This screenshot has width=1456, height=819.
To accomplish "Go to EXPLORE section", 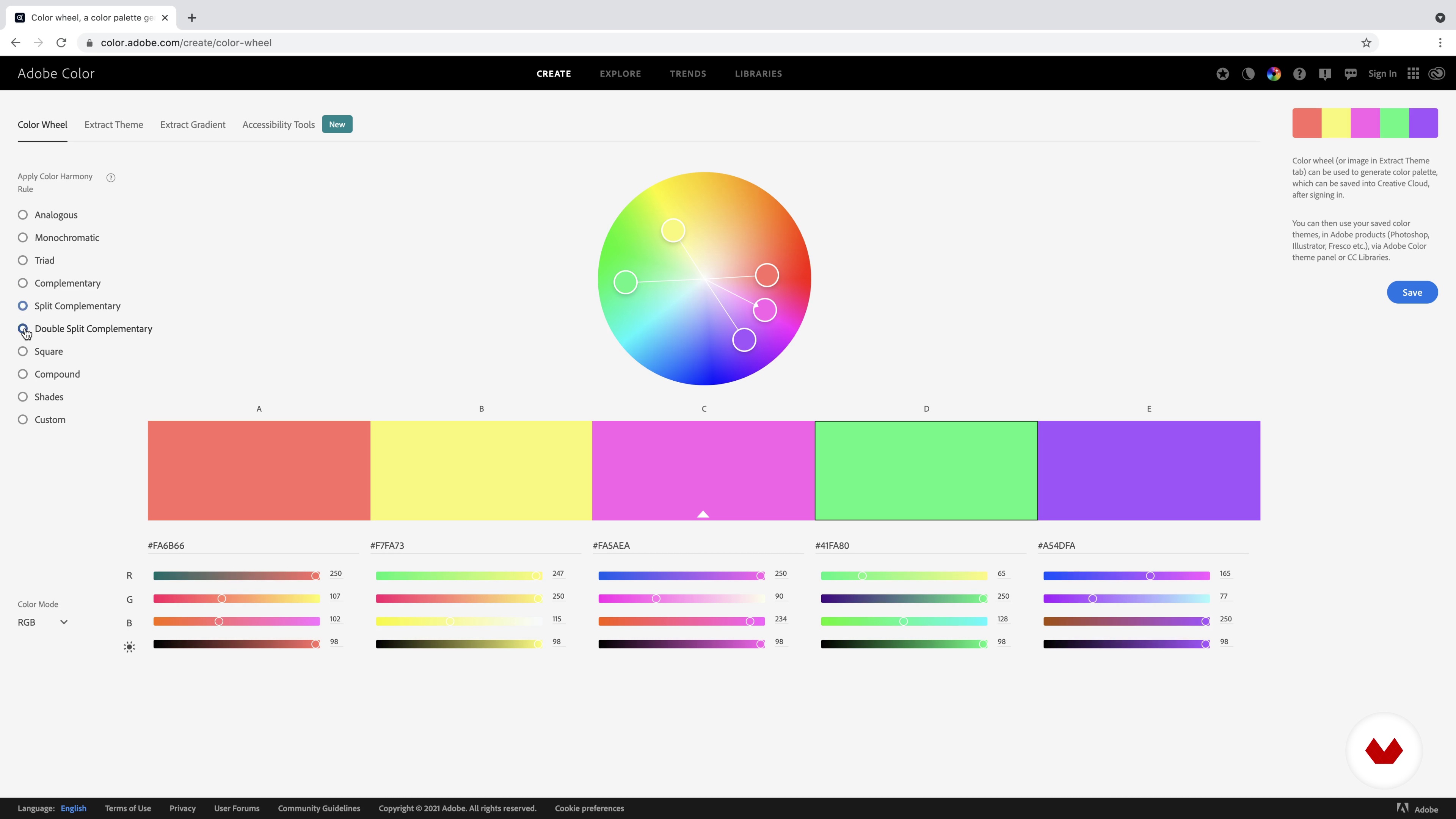I will 620,74.
